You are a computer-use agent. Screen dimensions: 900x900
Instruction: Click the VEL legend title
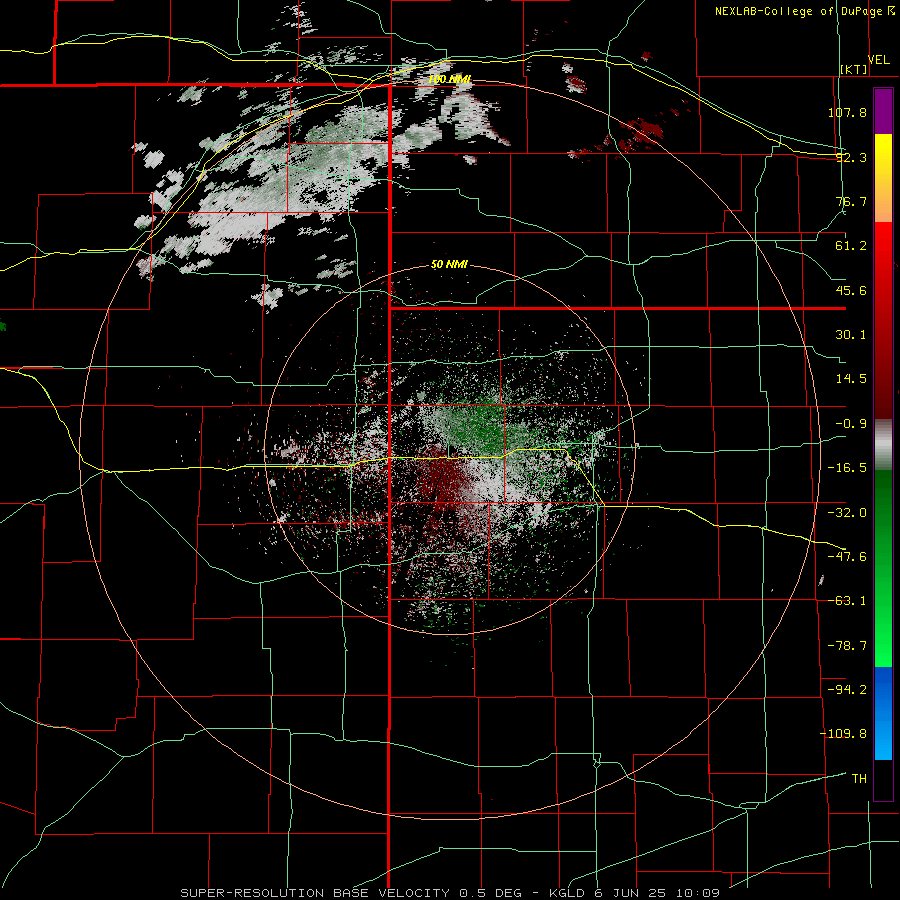point(878,60)
